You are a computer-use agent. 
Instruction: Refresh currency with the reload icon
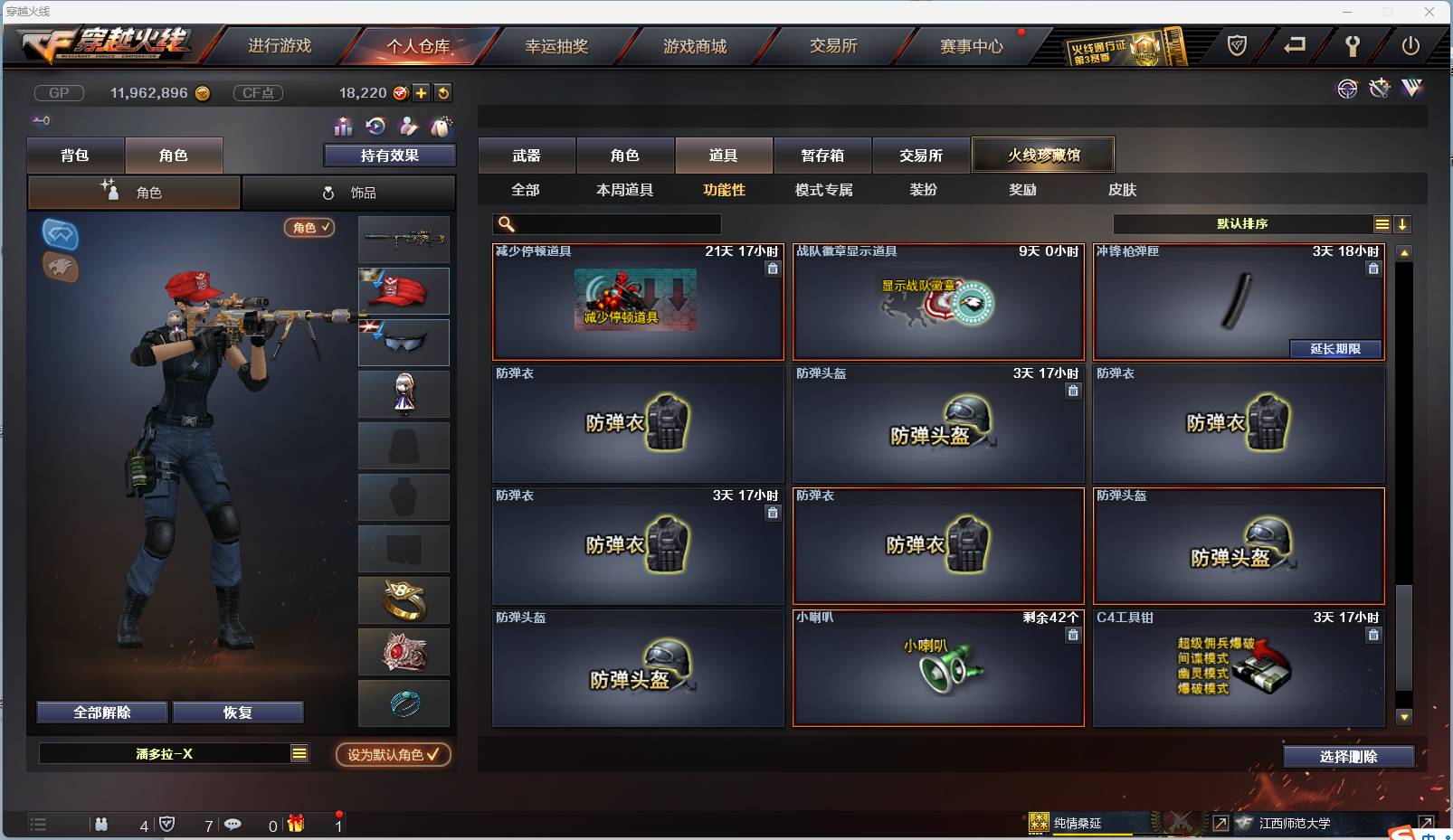point(443,93)
